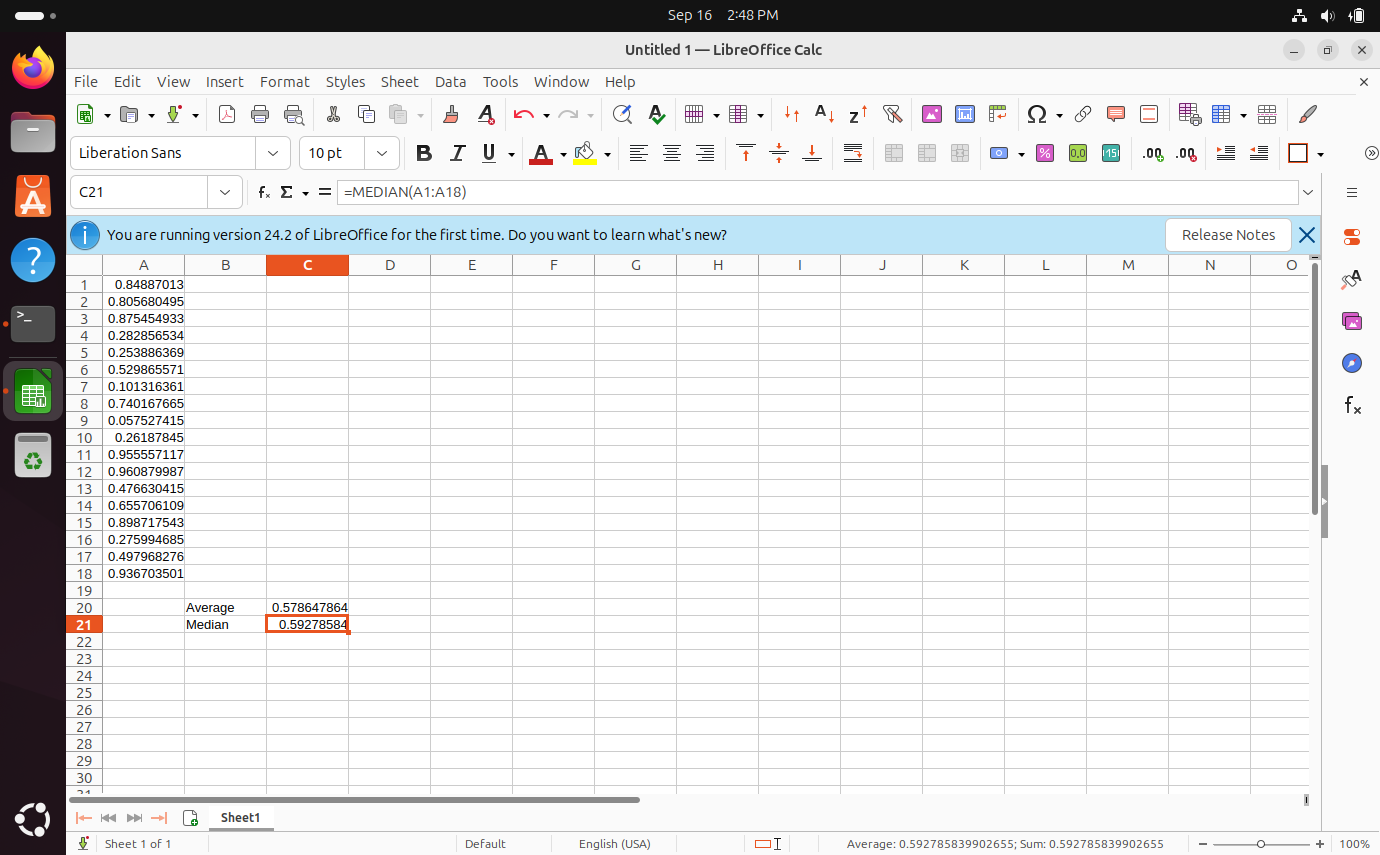Select the Clone Formatting paintbrush

(x=451, y=114)
